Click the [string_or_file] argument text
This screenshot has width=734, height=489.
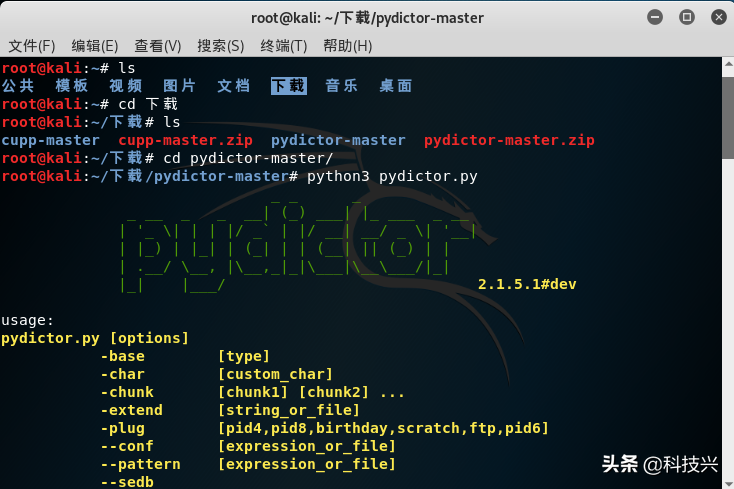[x=289, y=410]
